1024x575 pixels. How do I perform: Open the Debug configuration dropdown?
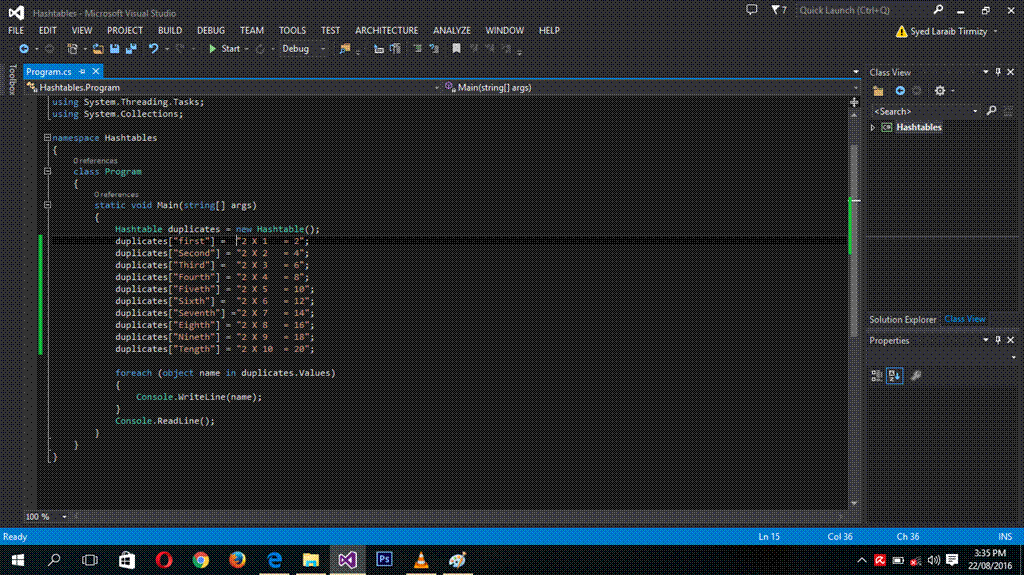(303, 48)
